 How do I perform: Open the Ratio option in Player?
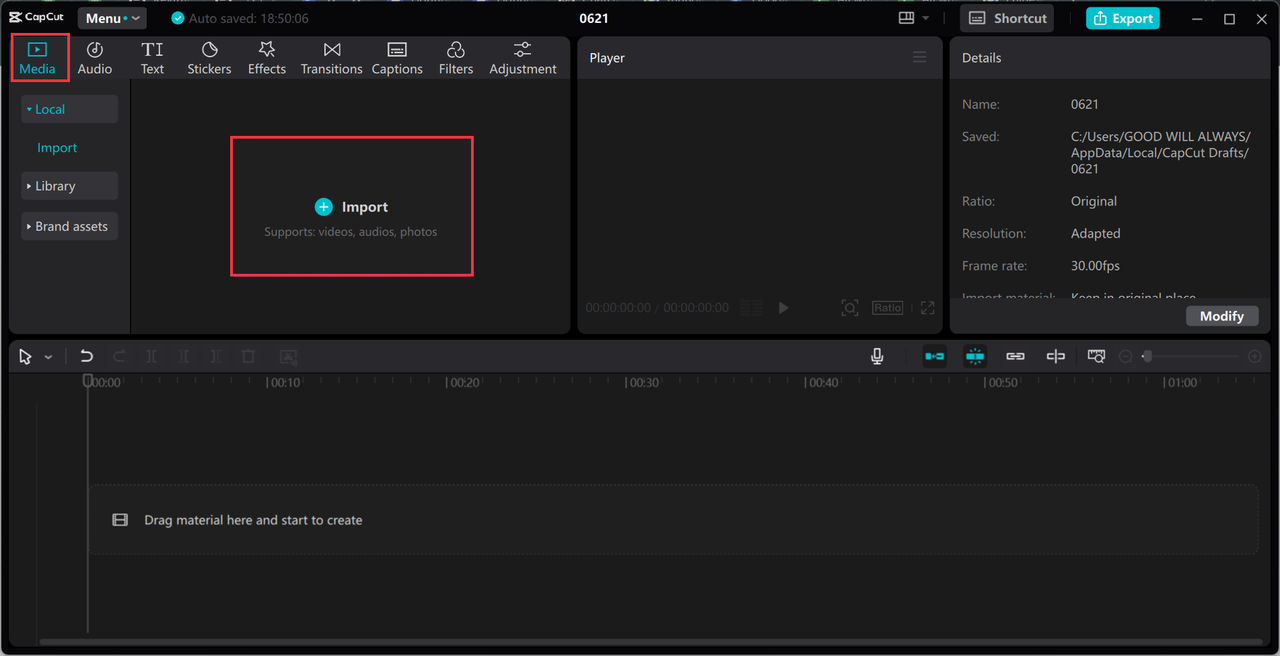[887, 308]
